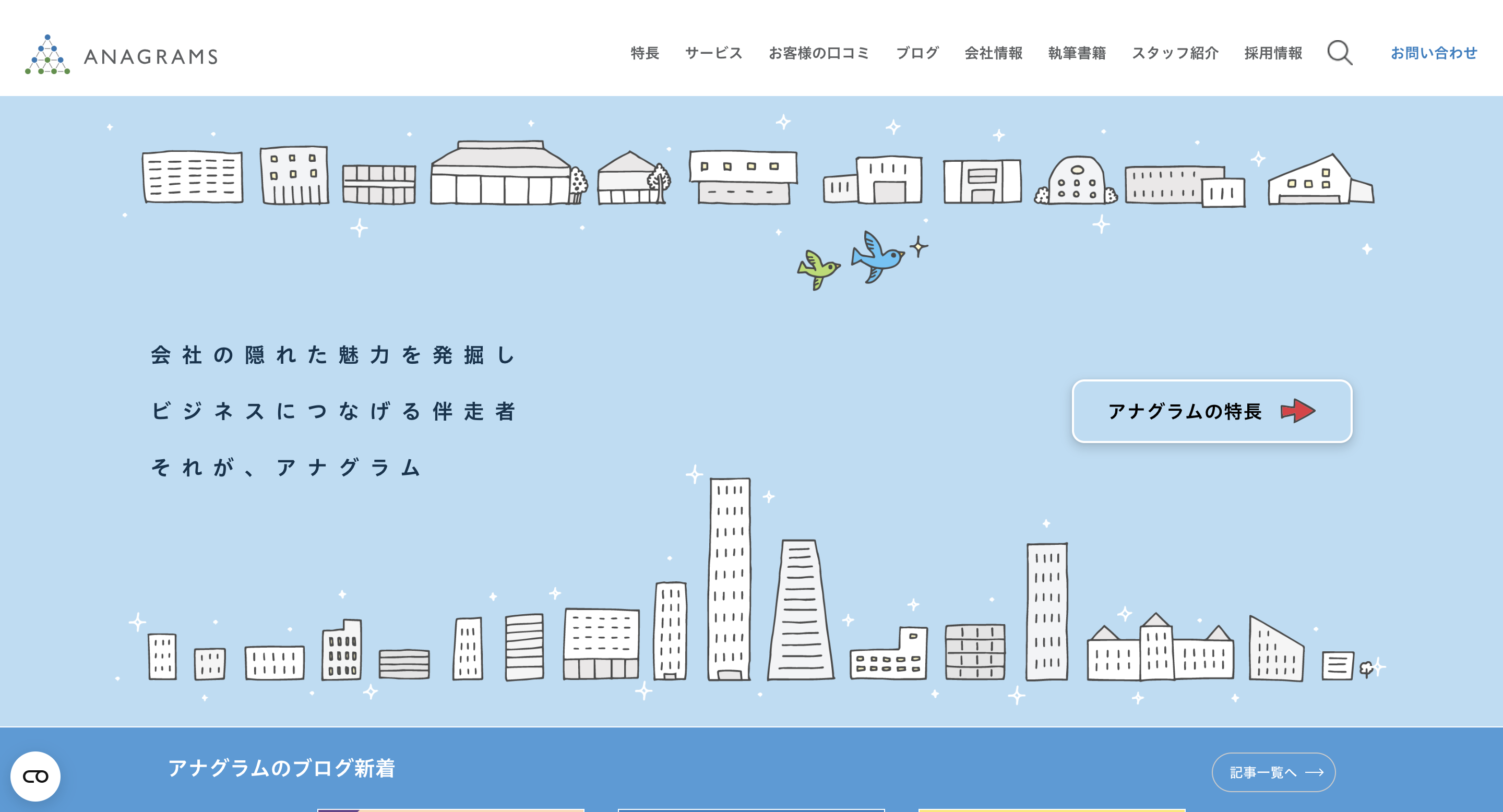
Task: Click the 記事一覧へ button
Action: point(1273,772)
